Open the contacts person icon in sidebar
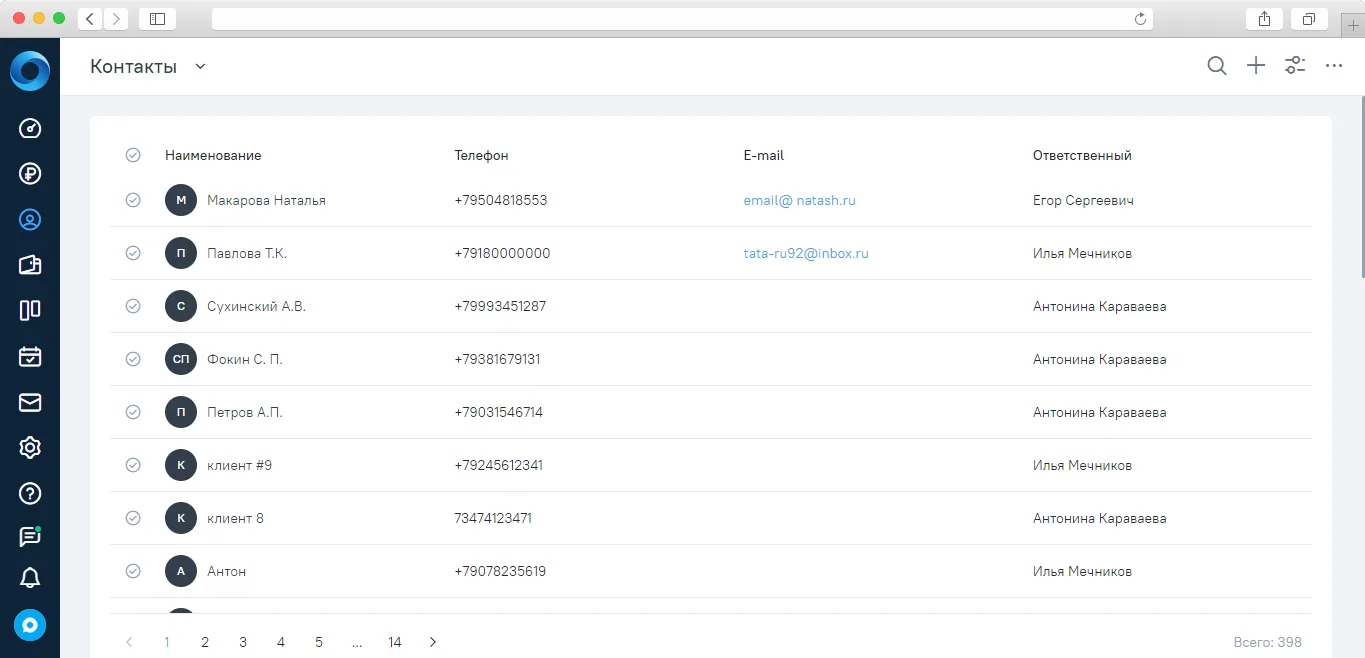Screen dimensions: 1365x658 [x=30, y=219]
